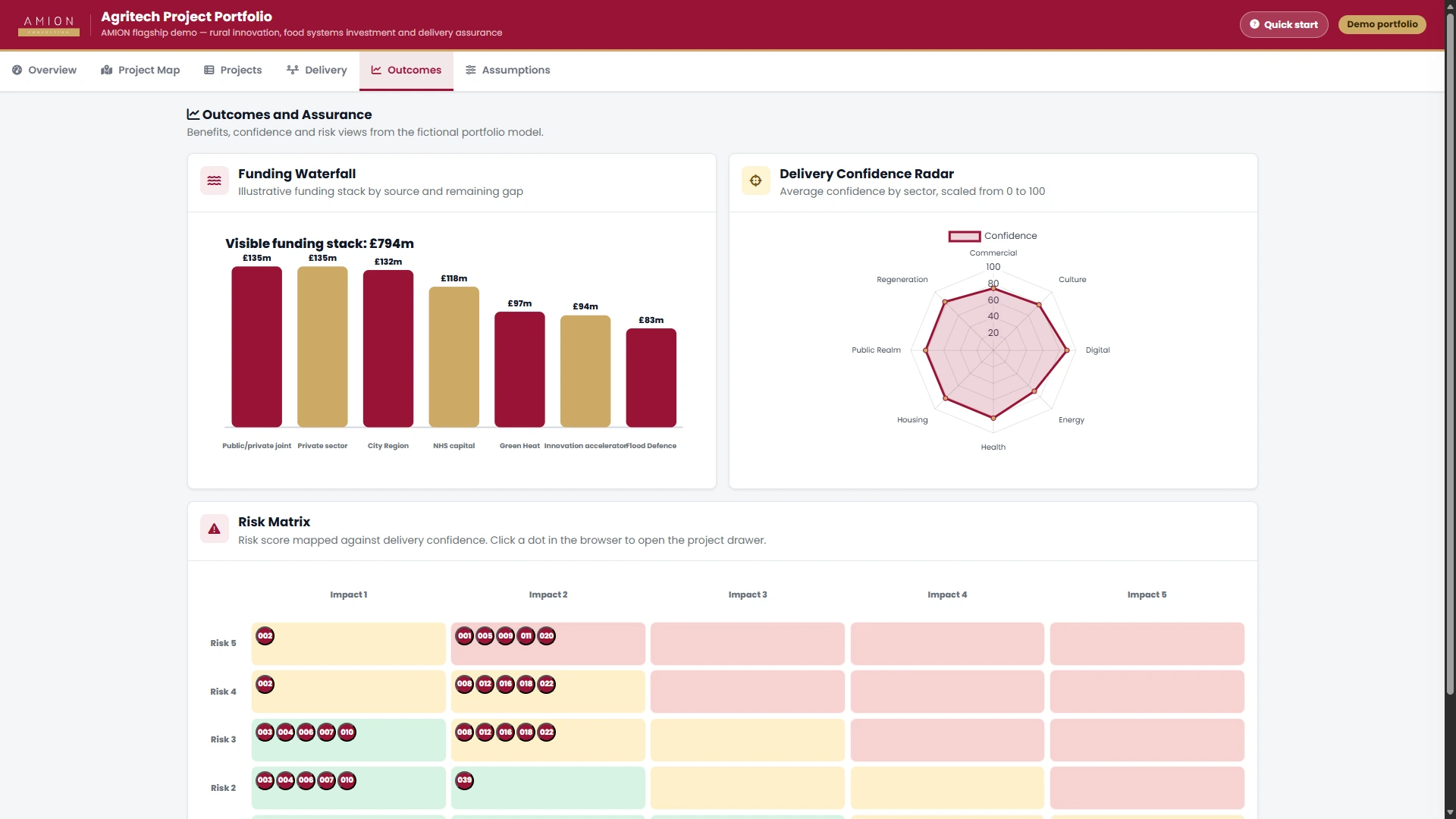Click the Demo portfolio badge
1456x819 pixels.
coord(1382,24)
